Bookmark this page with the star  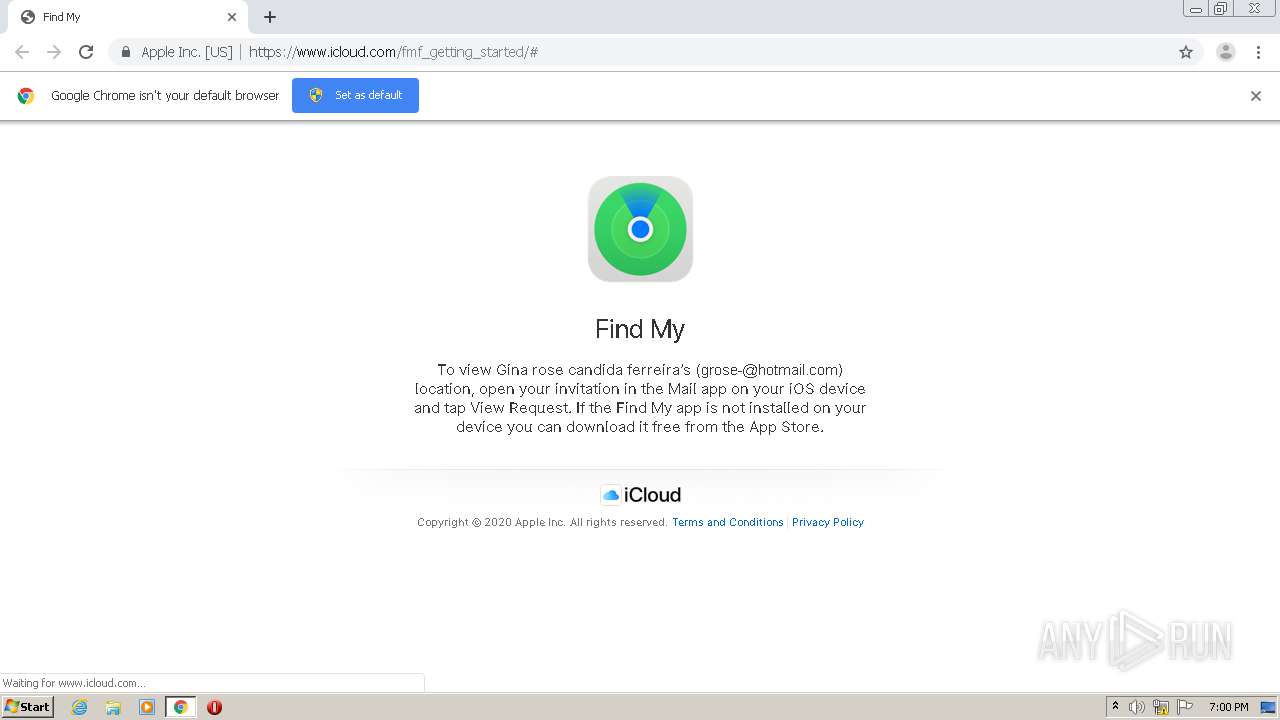click(x=1186, y=52)
